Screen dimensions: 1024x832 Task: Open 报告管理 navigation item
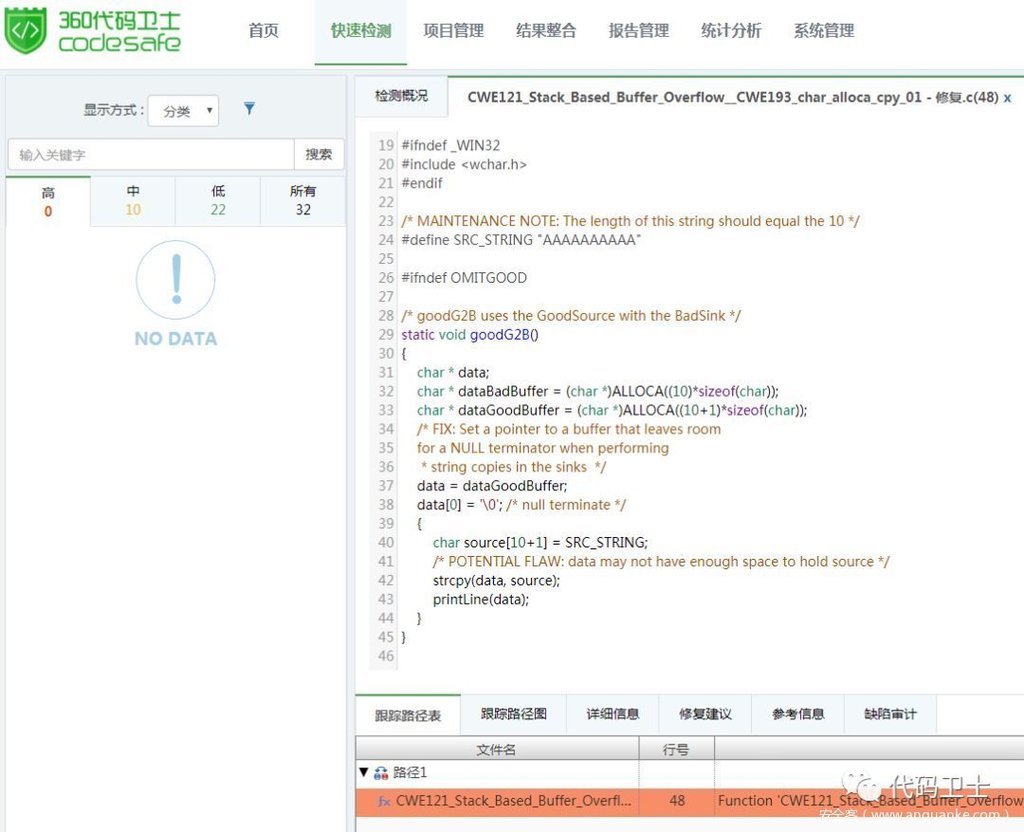[x=639, y=31]
